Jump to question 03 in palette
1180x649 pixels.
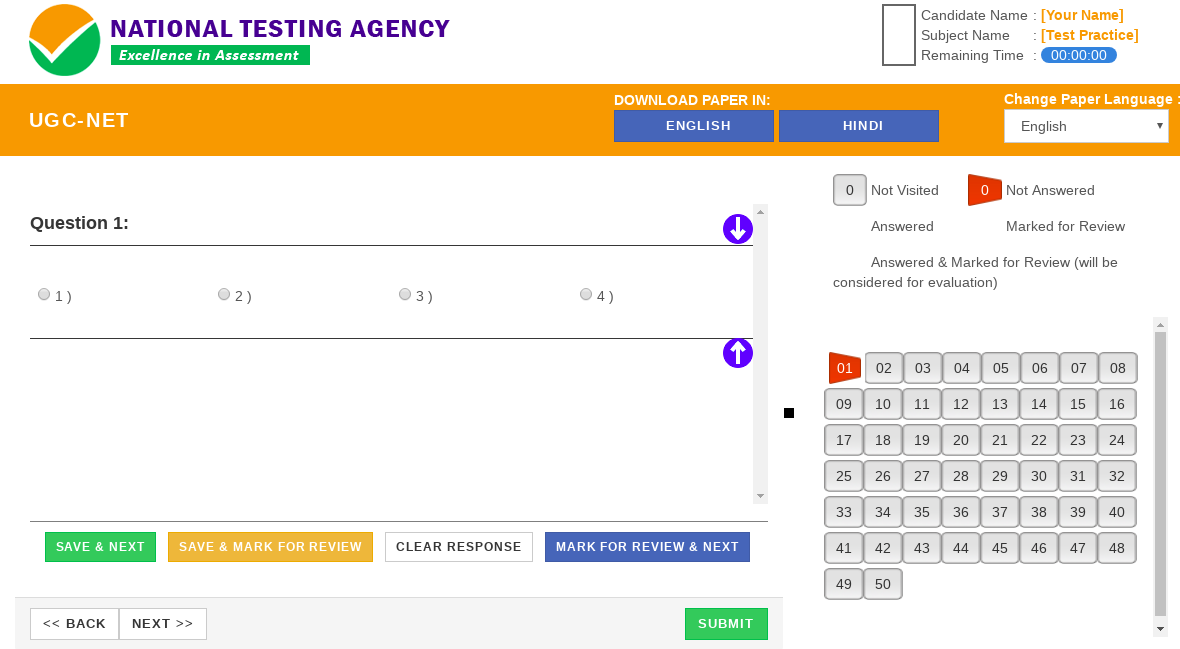(x=923, y=368)
